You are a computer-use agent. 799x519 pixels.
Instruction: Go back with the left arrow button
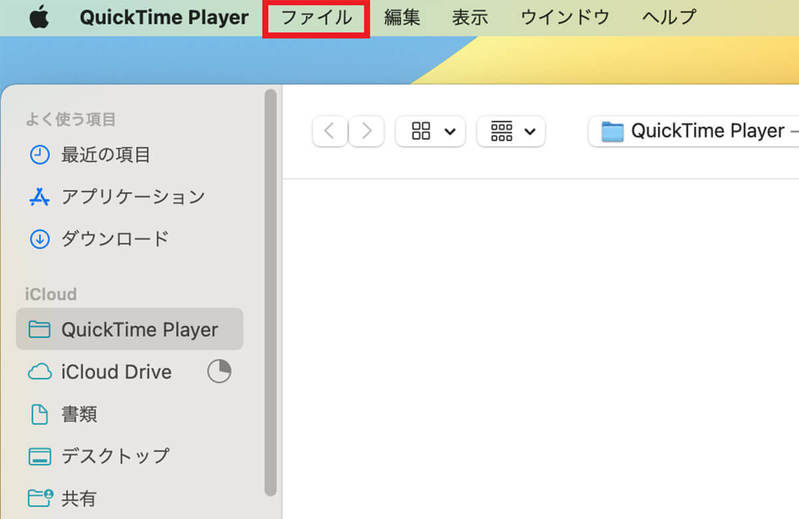click(x=330, y=131)
